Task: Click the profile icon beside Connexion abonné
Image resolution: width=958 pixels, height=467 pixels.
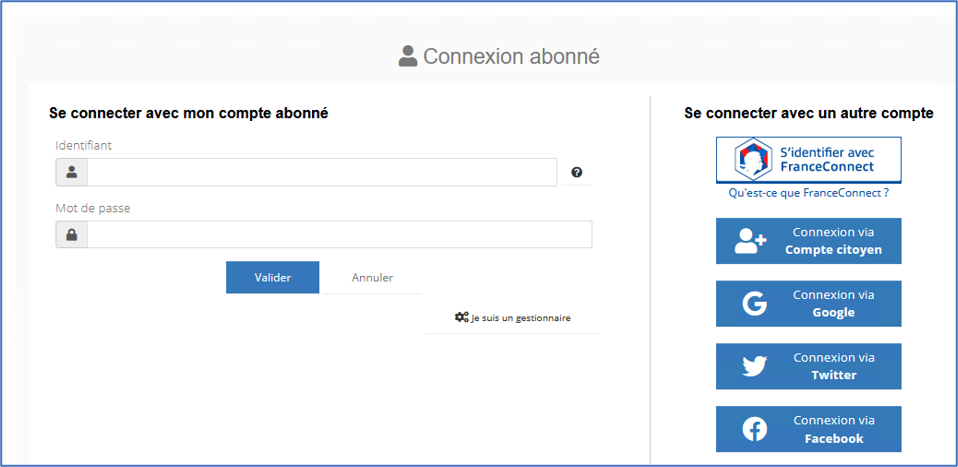Action: (408, 56)
